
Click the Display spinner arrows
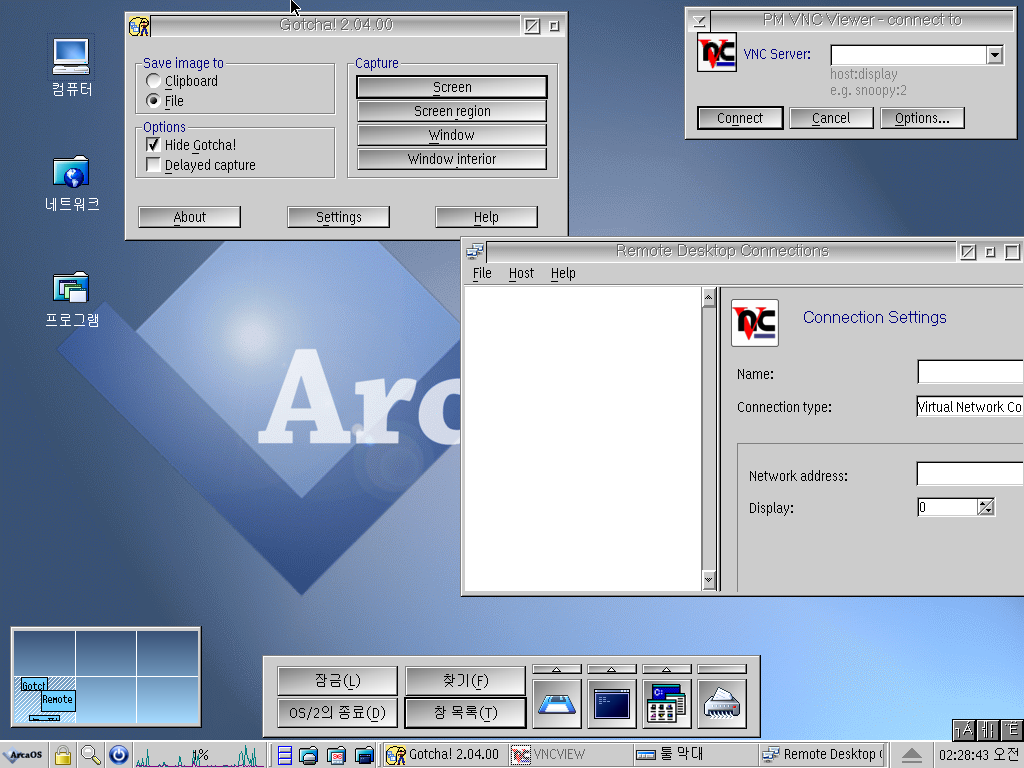point(986,507)
